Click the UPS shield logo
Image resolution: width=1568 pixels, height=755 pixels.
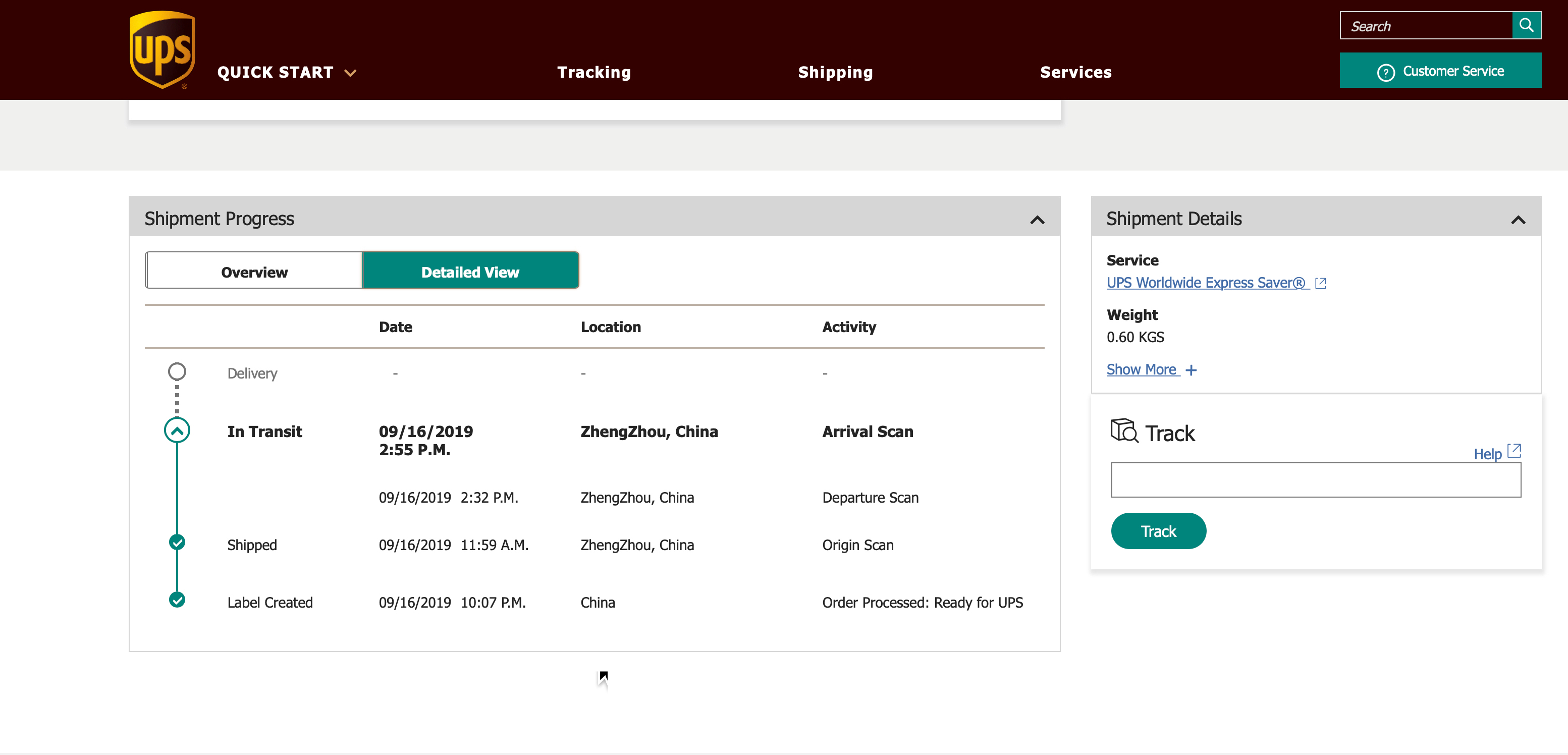tap(163, 49)
